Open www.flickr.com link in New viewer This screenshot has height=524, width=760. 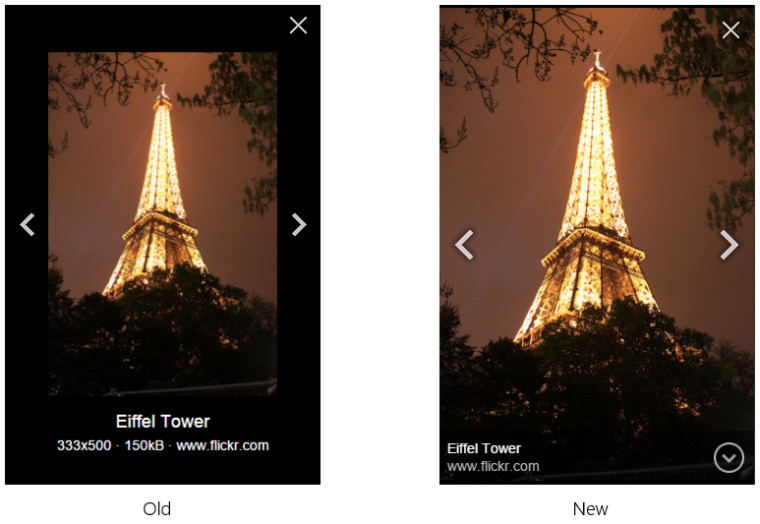point(493,466)
